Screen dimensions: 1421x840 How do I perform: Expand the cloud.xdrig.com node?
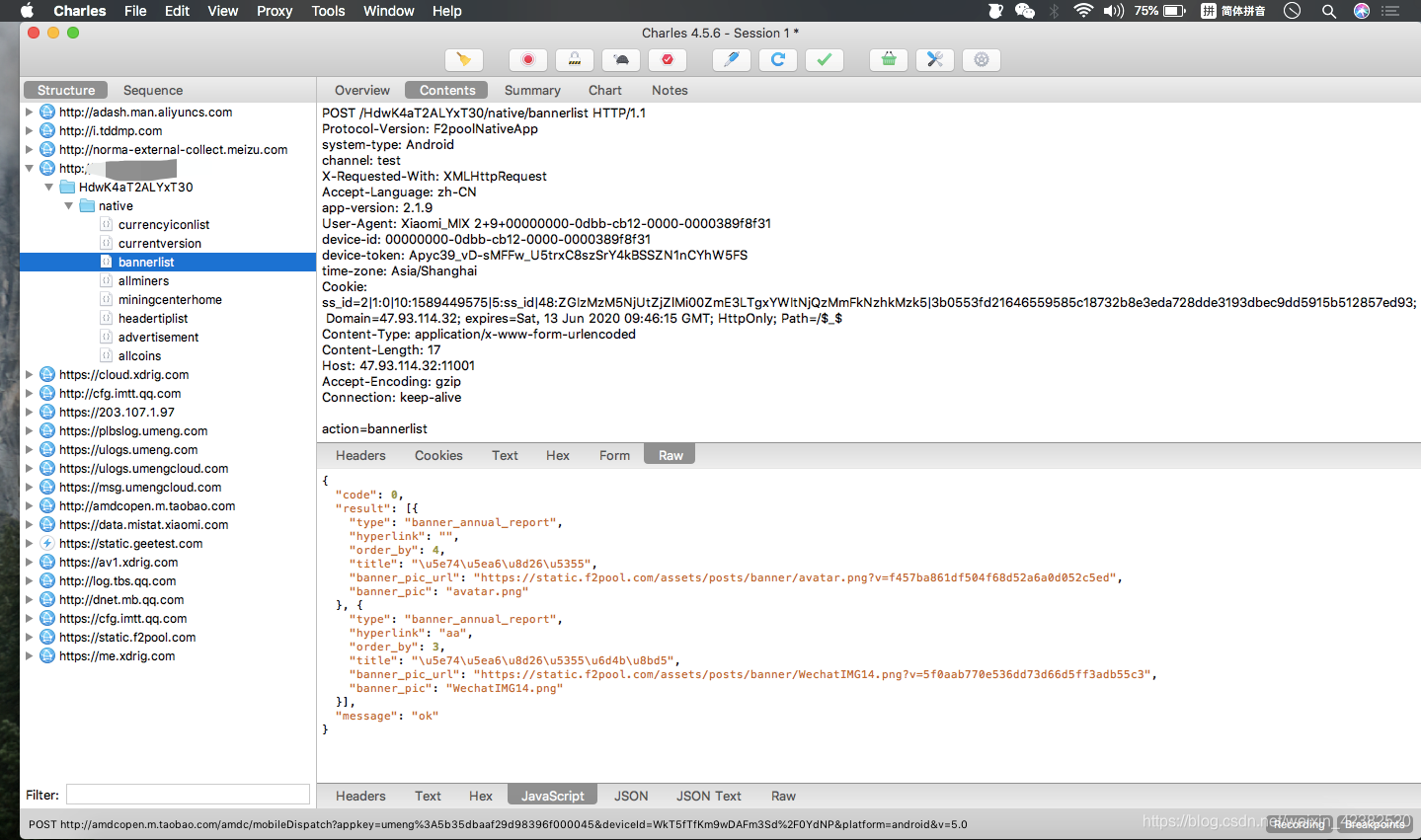click(x=29, y=374)
